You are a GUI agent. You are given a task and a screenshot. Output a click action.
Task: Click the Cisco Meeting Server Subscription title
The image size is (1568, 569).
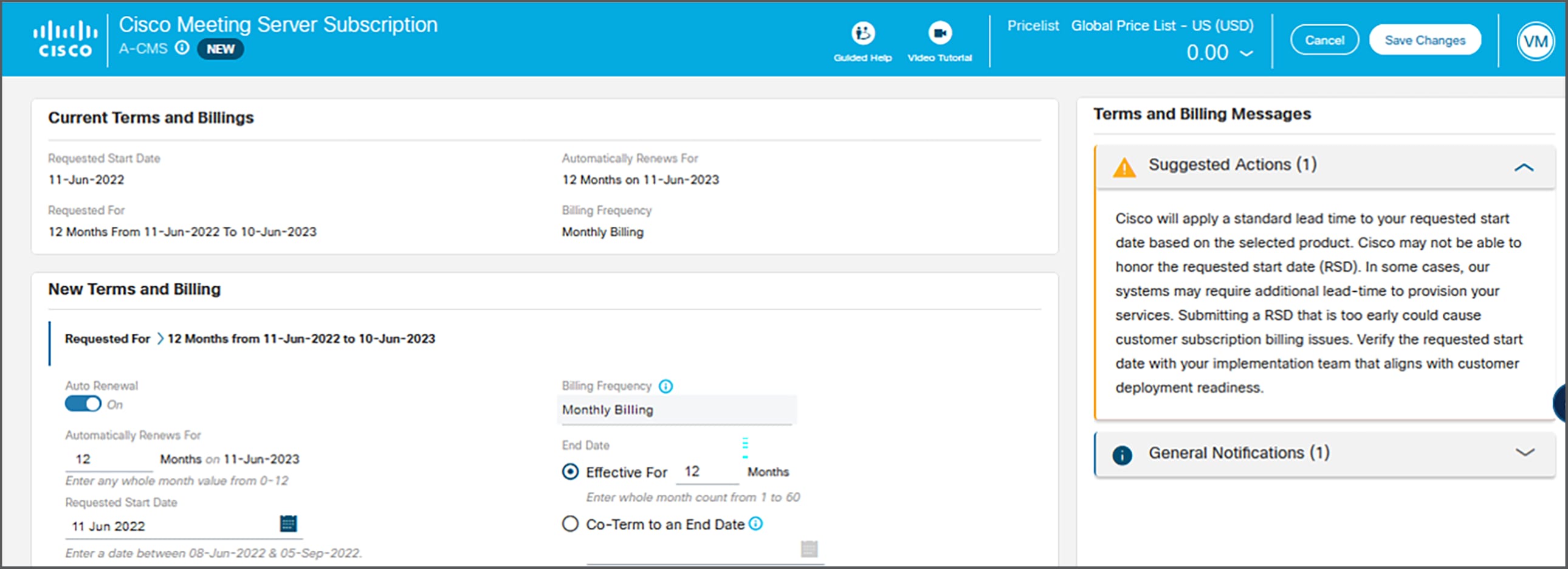(x=278, y=24)
